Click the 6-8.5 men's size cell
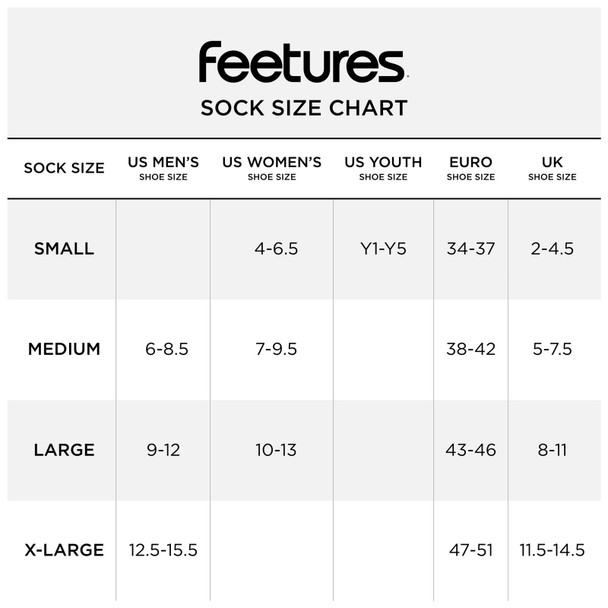Image resolution: width=608 pixels, height=608 pixels. click(x=166, y=349)
